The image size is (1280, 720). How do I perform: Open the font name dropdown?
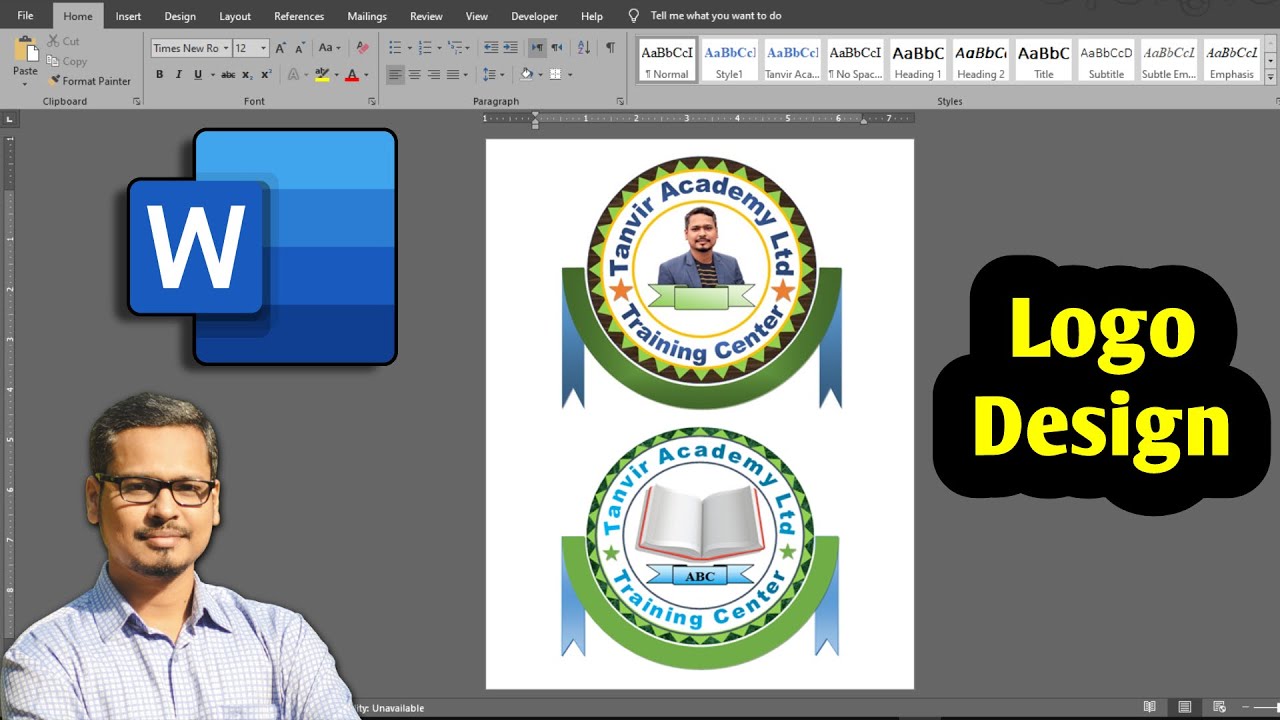click(225, 48)
